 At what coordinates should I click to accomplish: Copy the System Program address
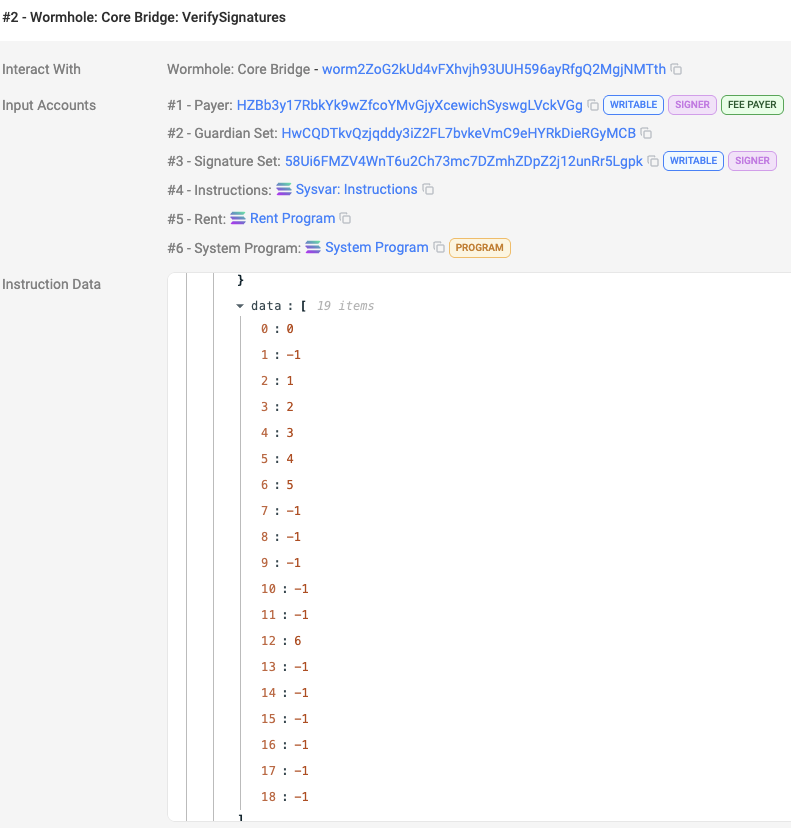coord(439,247)
